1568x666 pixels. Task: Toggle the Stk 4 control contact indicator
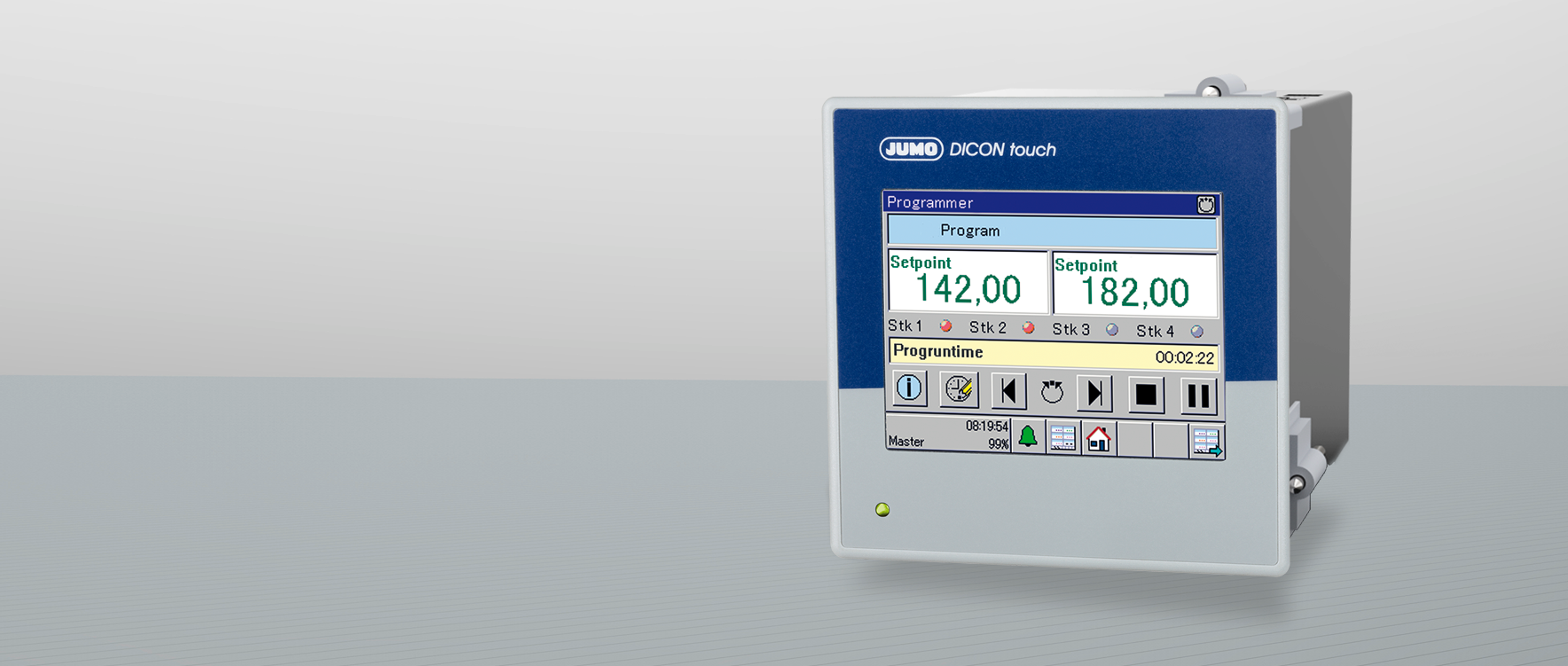coord(1196,332)
